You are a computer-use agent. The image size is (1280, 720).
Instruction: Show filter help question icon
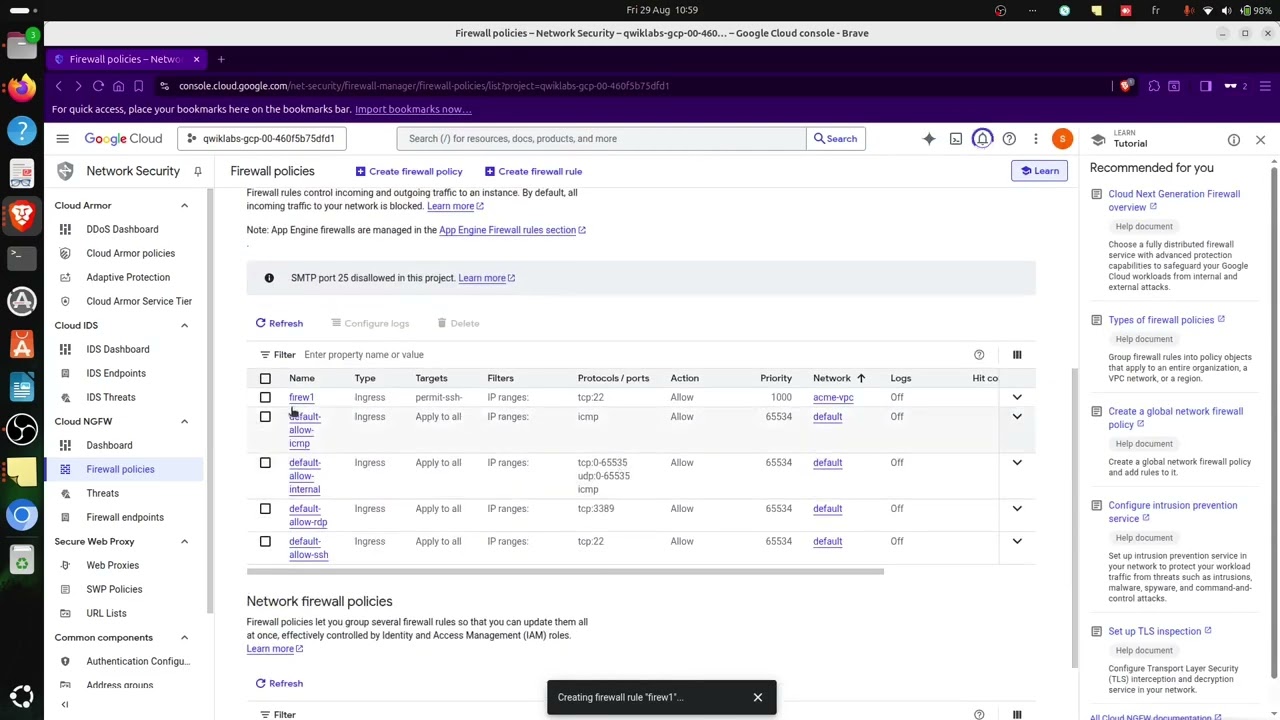(x=979, y=355)
